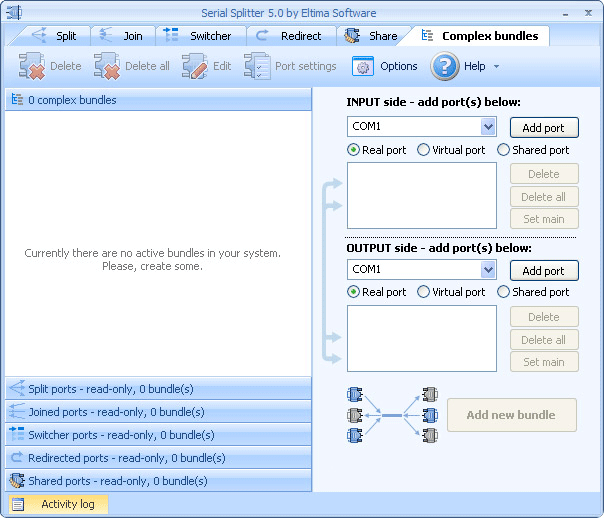Click the application icon in the title bar
The image size is (604, 518).
pos(14,13)
